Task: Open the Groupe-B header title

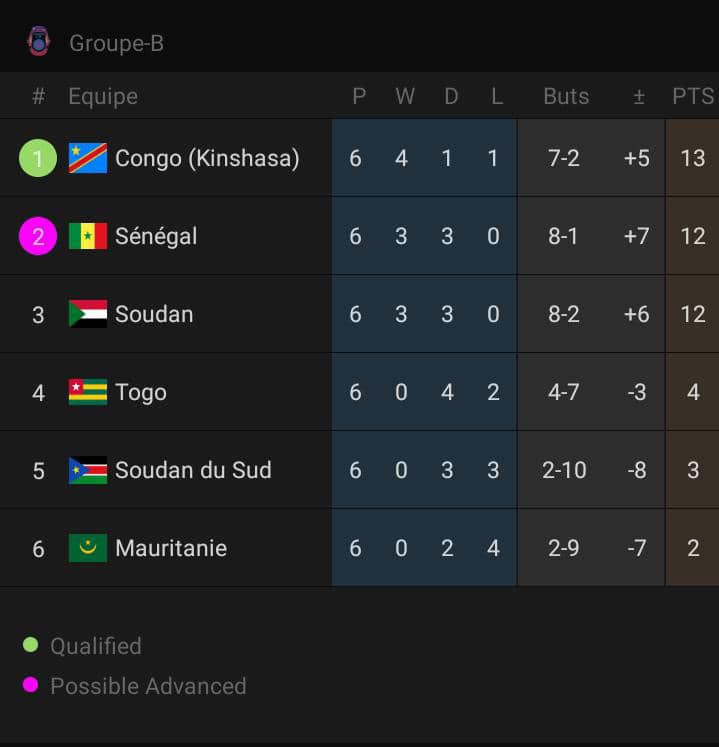Action: 116,43
